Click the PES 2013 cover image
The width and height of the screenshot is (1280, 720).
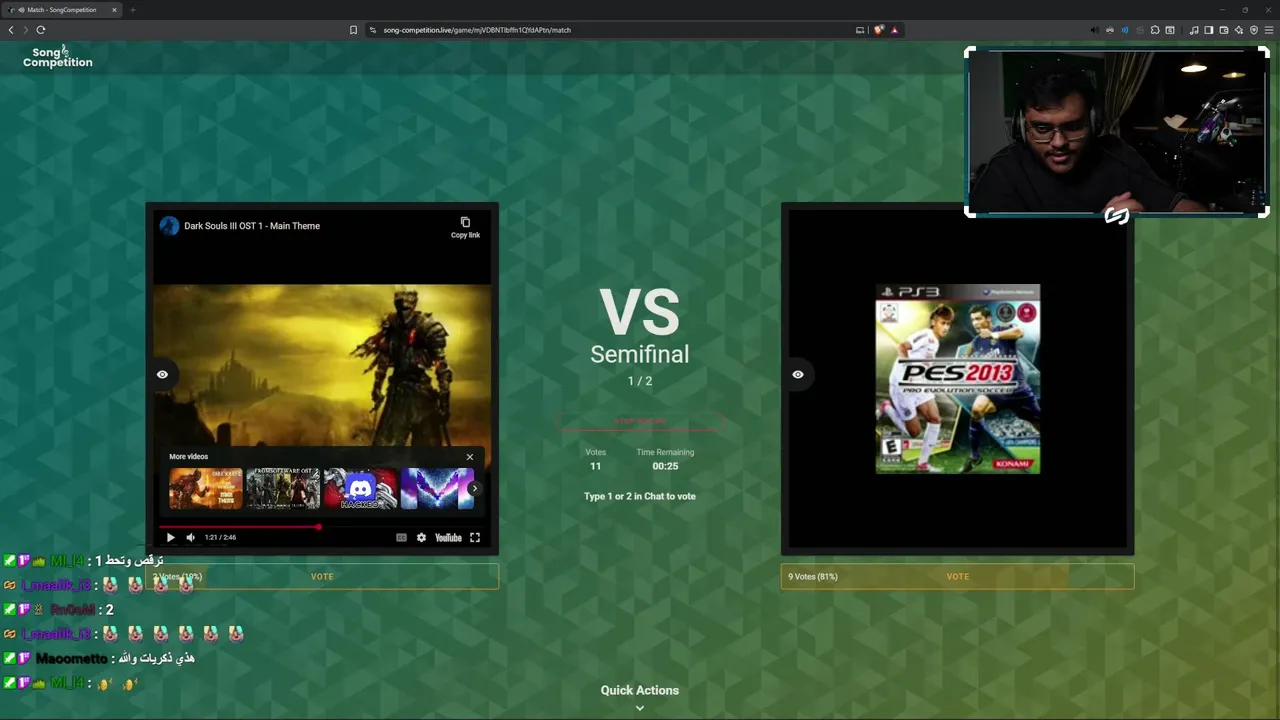click(958, 379)
